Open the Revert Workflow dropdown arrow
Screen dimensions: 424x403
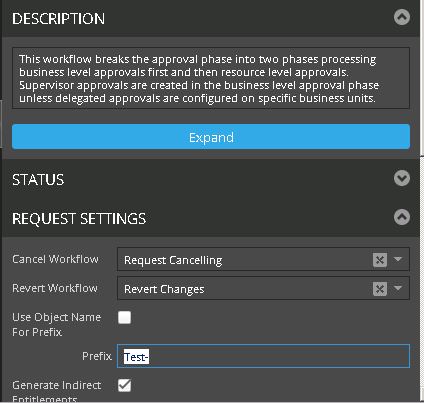click(398, 288)
